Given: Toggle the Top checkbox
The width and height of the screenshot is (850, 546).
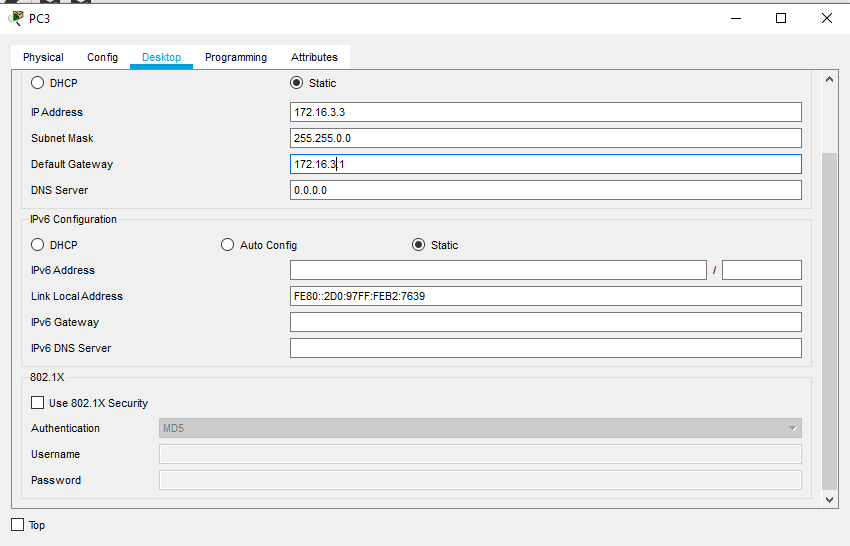Looking at the screenshot, I should pyautogui.click(x=18, y=525).
